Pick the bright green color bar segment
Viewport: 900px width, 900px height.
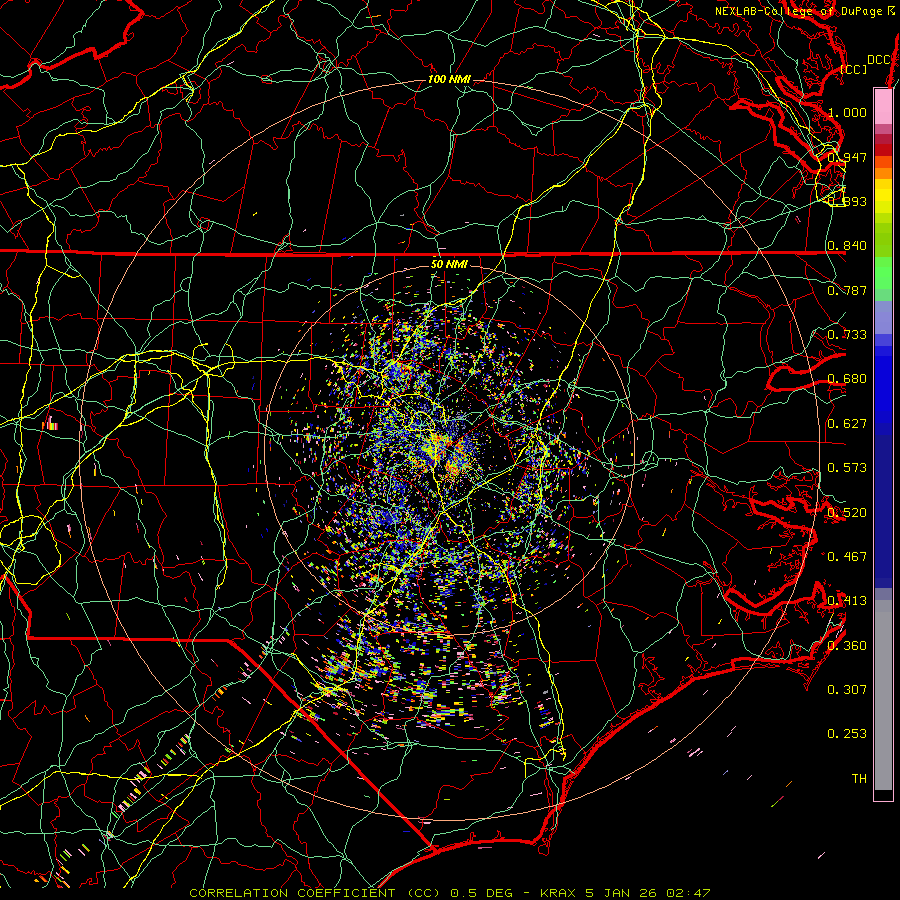coord(883,274)
